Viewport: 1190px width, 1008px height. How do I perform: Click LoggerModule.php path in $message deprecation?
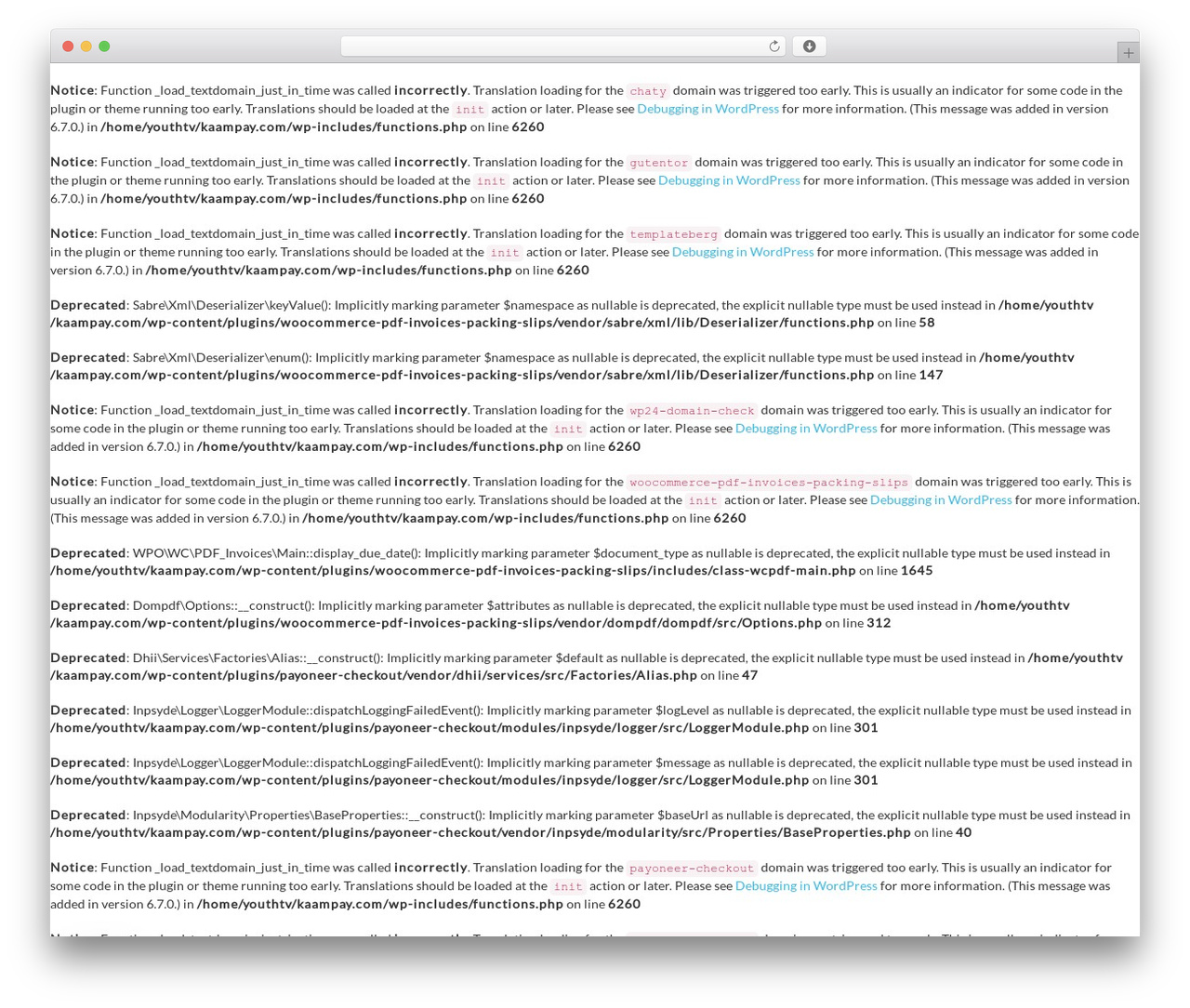(x=430, y=781)
